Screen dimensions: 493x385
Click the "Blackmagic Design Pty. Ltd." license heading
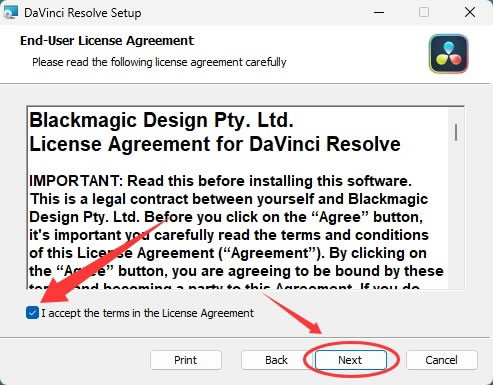coord(161,120)
